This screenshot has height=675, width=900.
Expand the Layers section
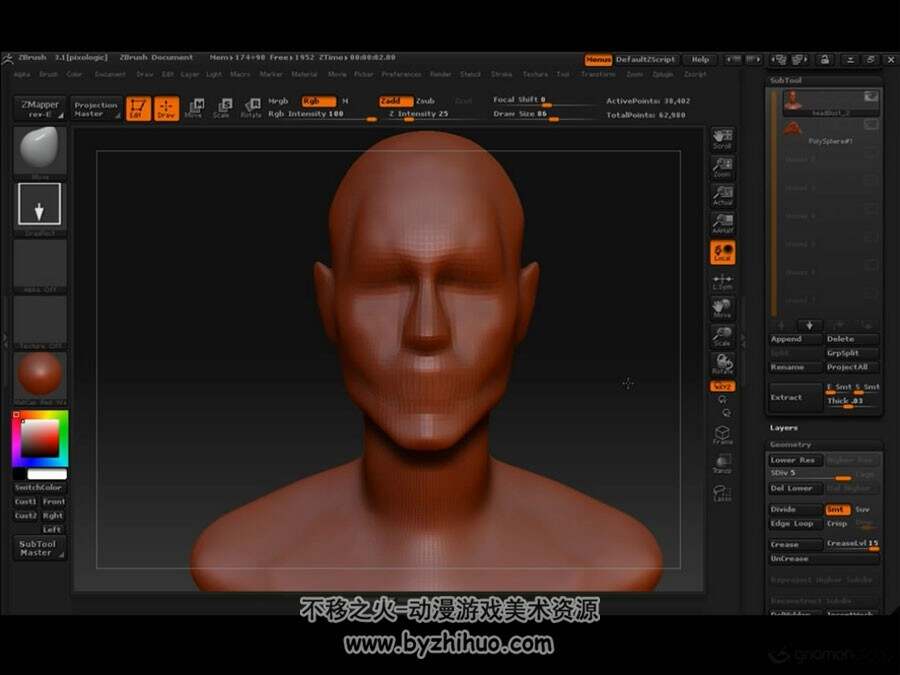point(783,428)
